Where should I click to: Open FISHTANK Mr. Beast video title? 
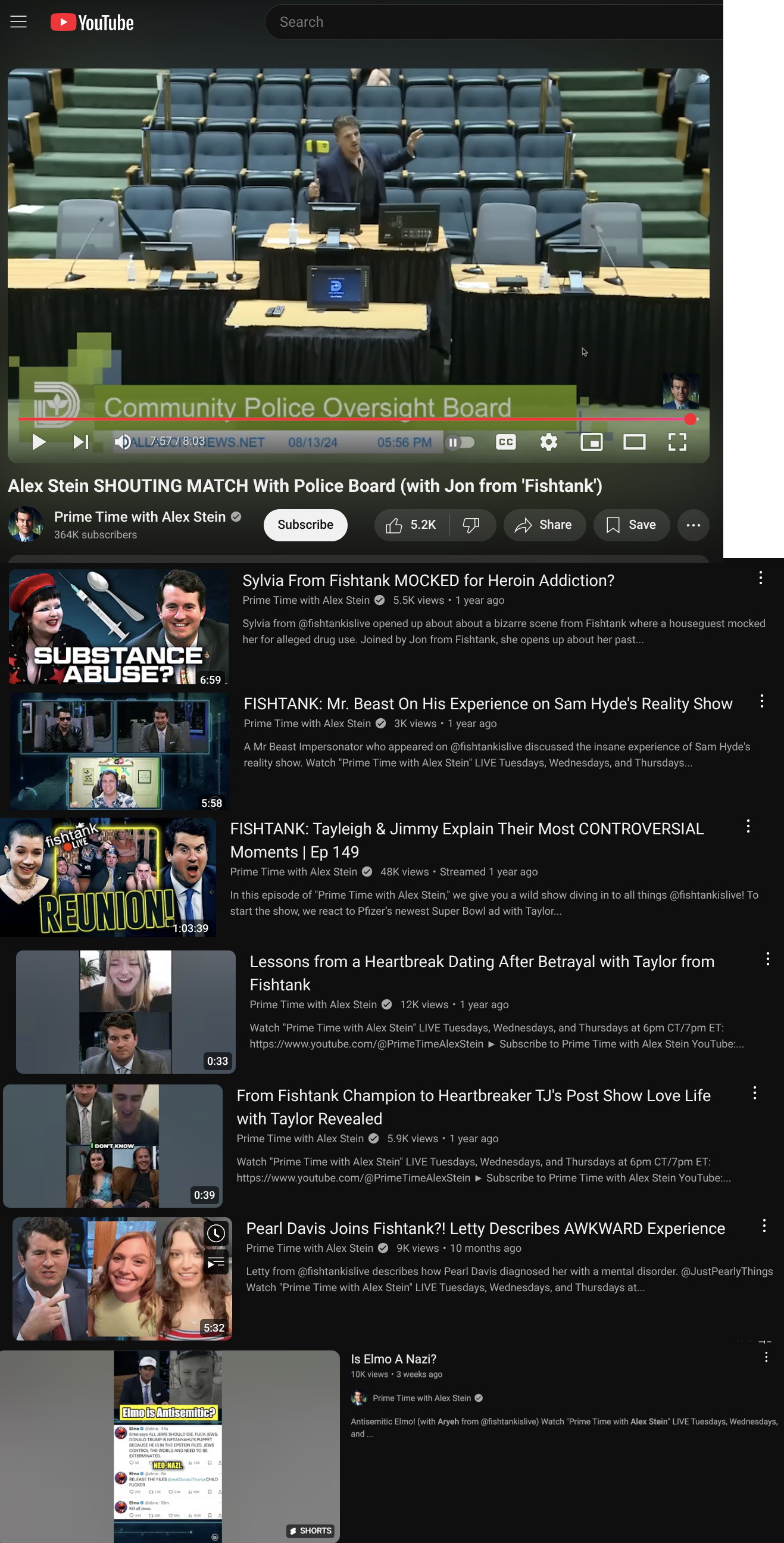coord(488,704)
